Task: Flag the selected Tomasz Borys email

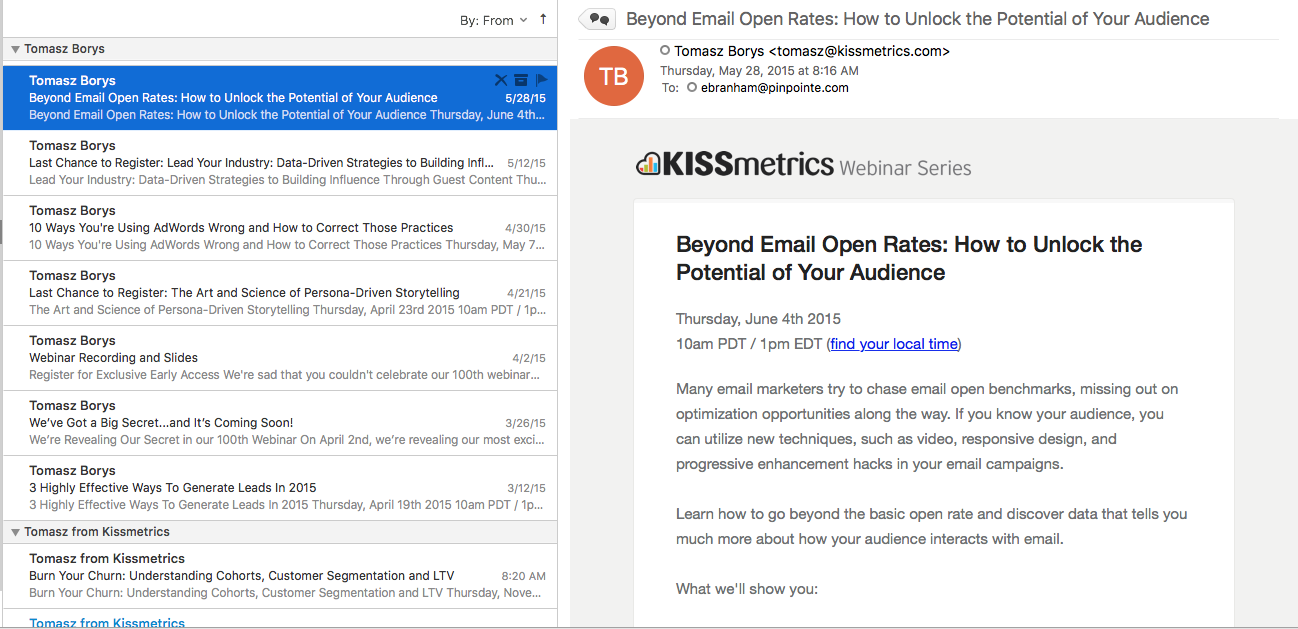Action: coord(542,80)
